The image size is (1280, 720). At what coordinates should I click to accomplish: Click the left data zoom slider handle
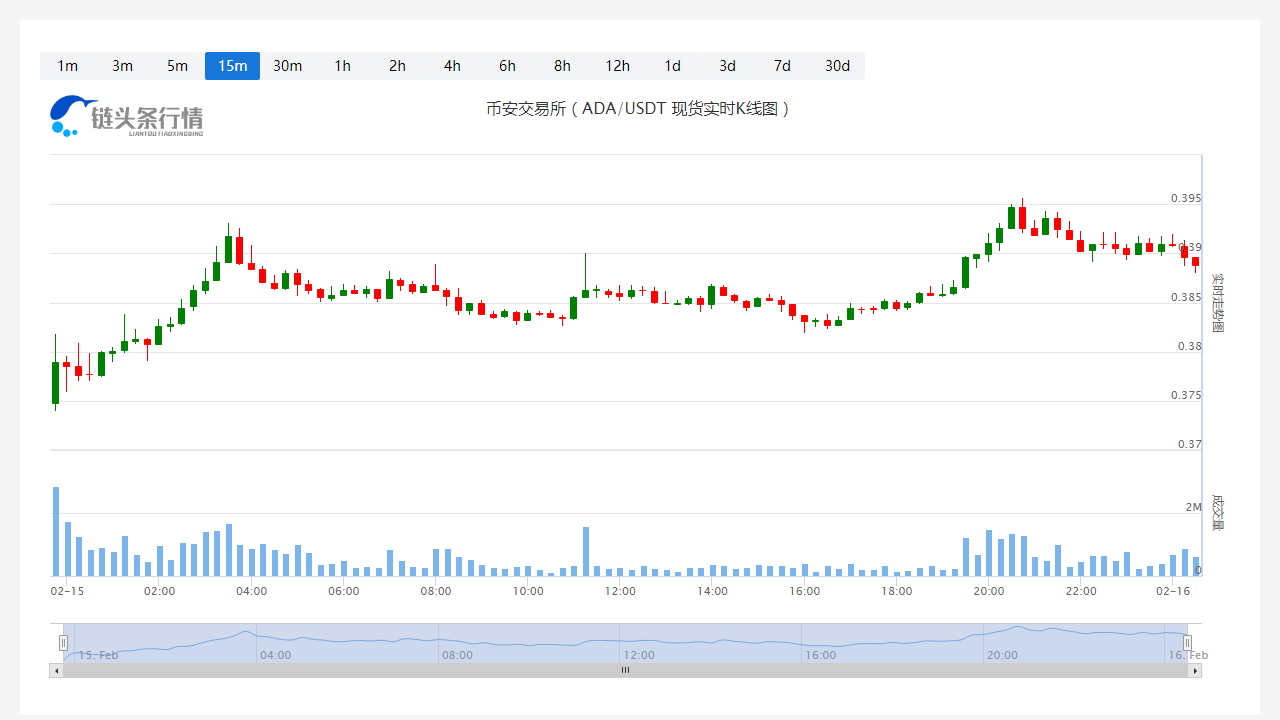pos(63,643)
